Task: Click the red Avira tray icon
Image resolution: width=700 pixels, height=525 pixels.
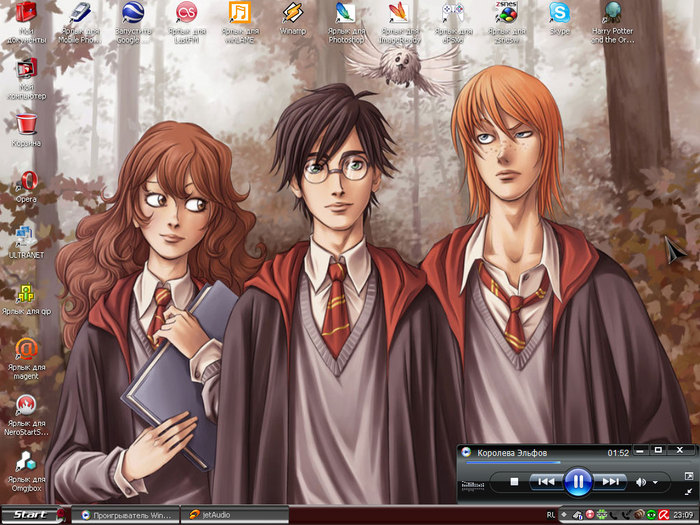Action: click(x=664, y=515)
